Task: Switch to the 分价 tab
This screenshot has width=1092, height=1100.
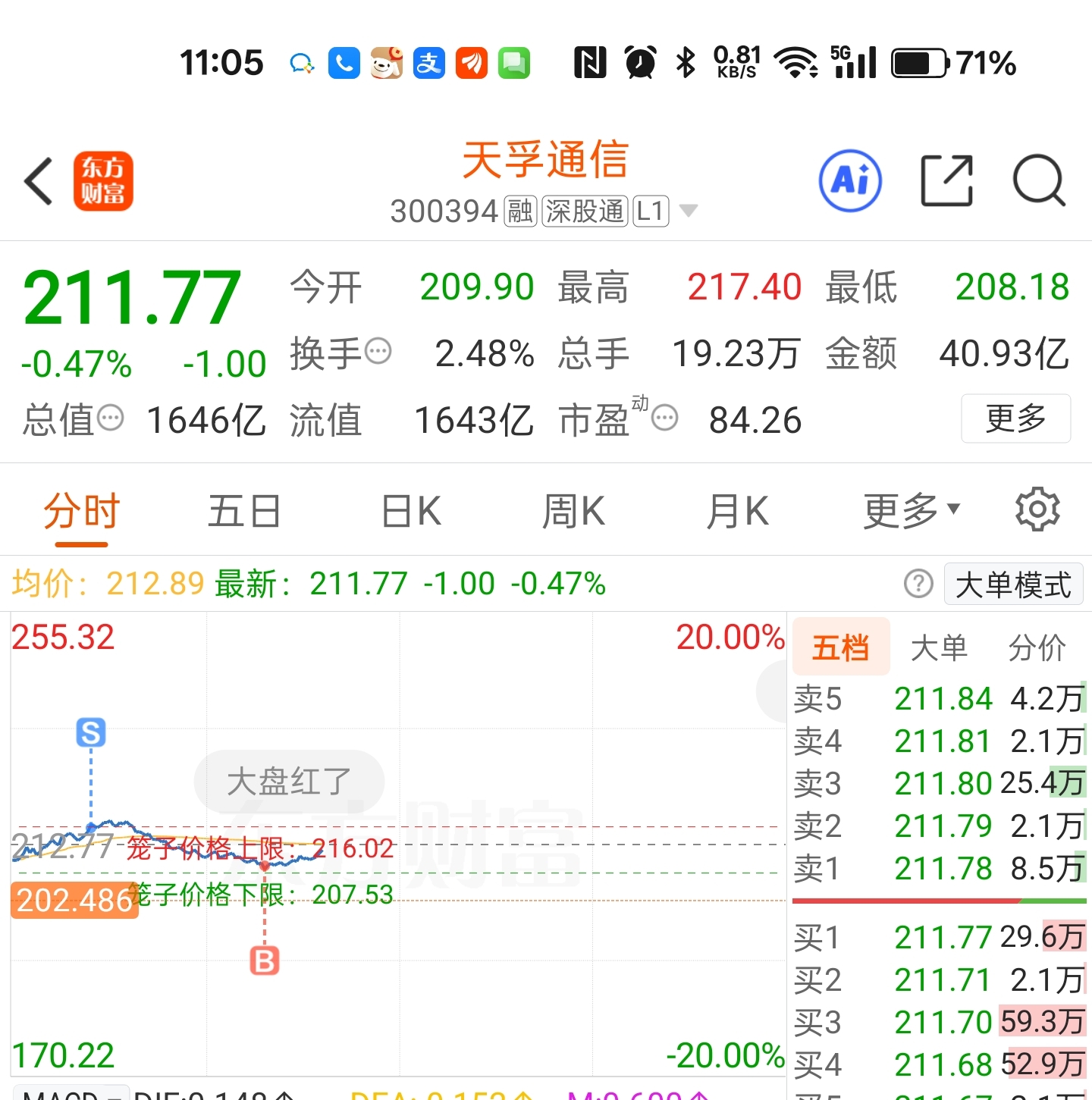Action: point(1037,648)
